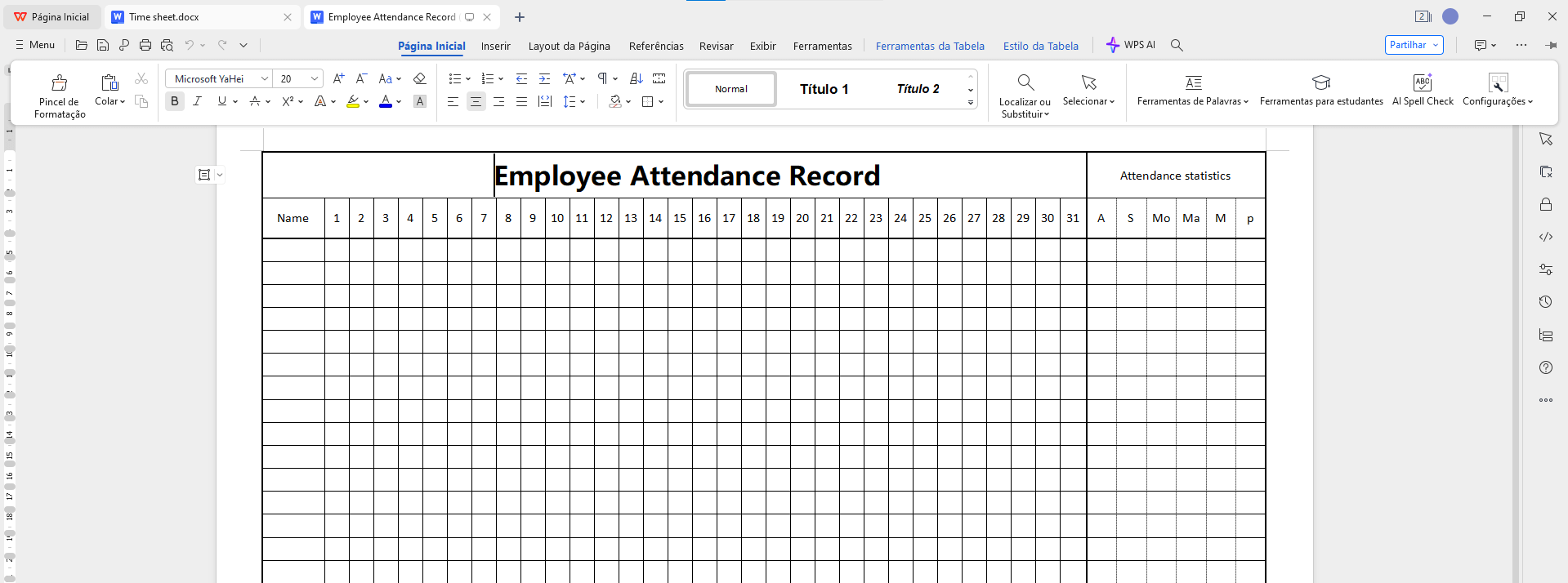Click the Pincel de Formatação format painter
The width and height of the screenshot is (1568, 583).
(60, 96)
